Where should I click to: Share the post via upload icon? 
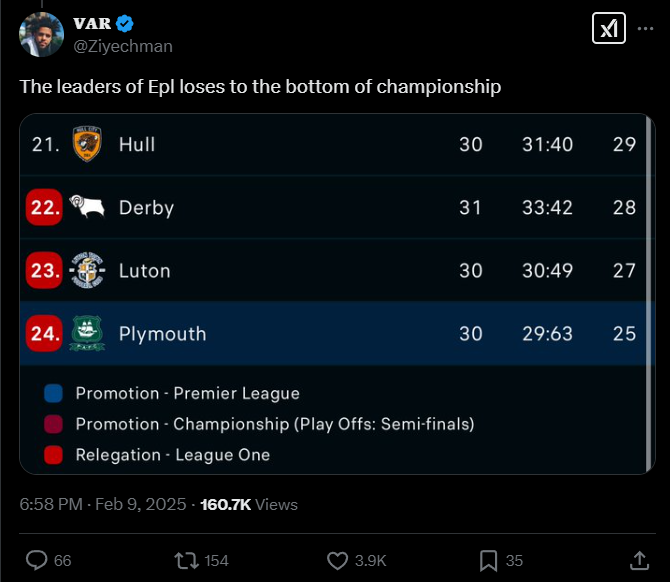(x=639, y=560)
